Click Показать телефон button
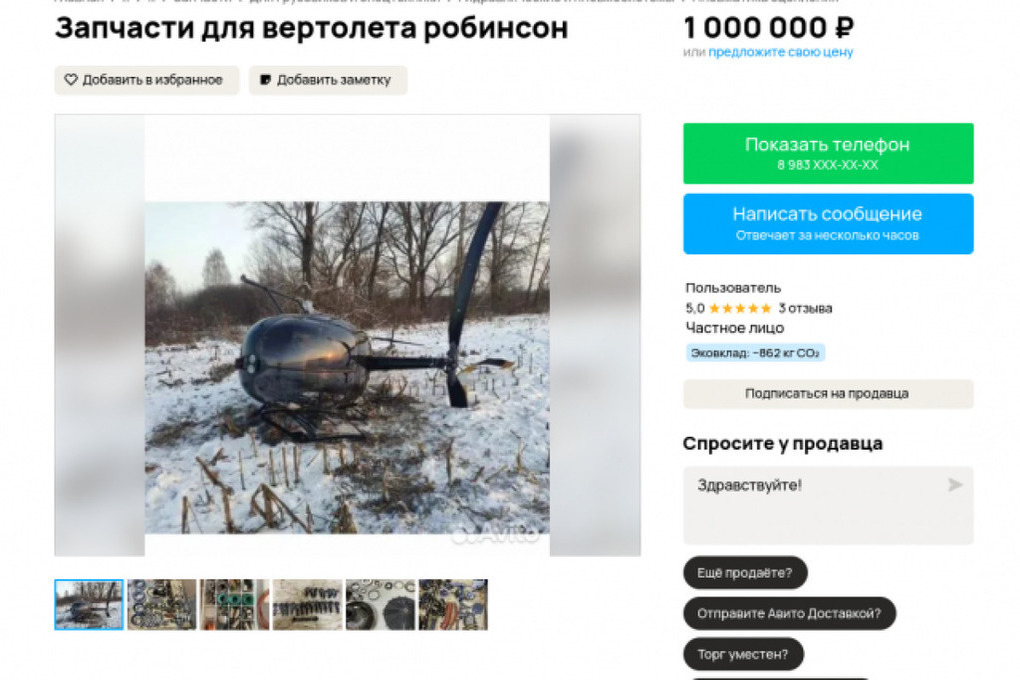The width and height of the screenshot is (1020, 680). tap(828, 154)
